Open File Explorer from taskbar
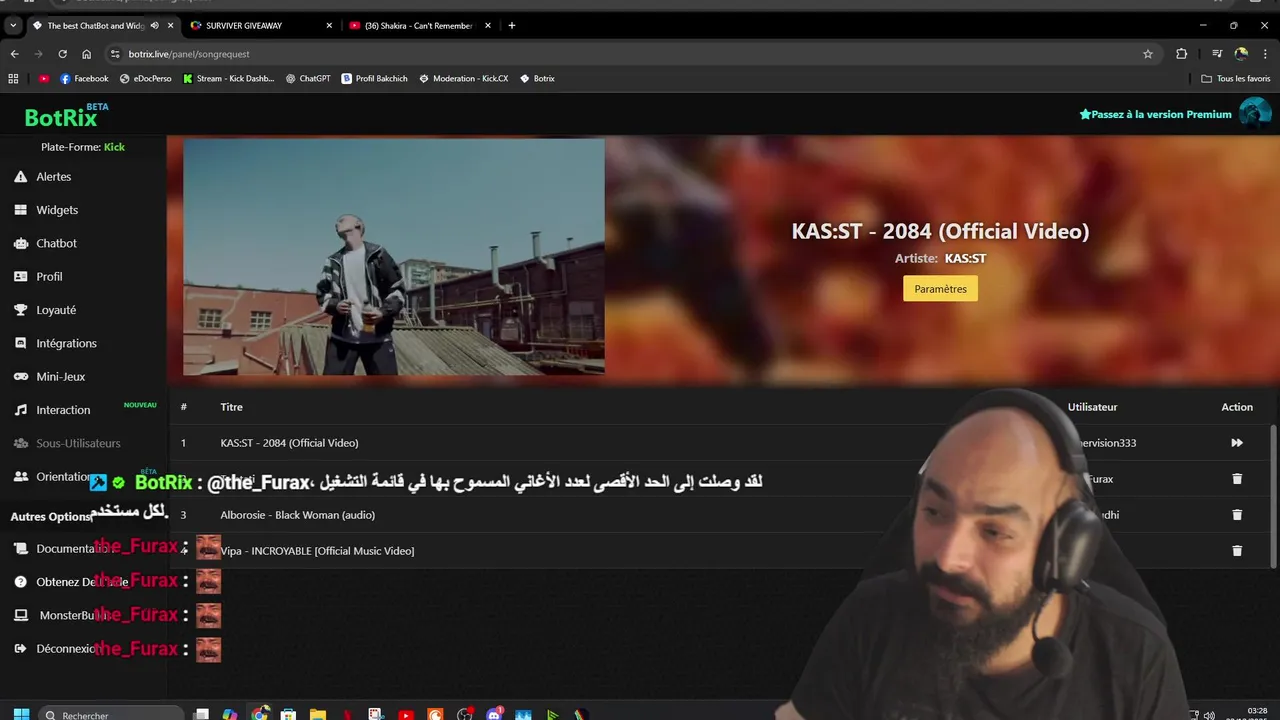This screenshot has width=1280, height=720. pos(318,714)
